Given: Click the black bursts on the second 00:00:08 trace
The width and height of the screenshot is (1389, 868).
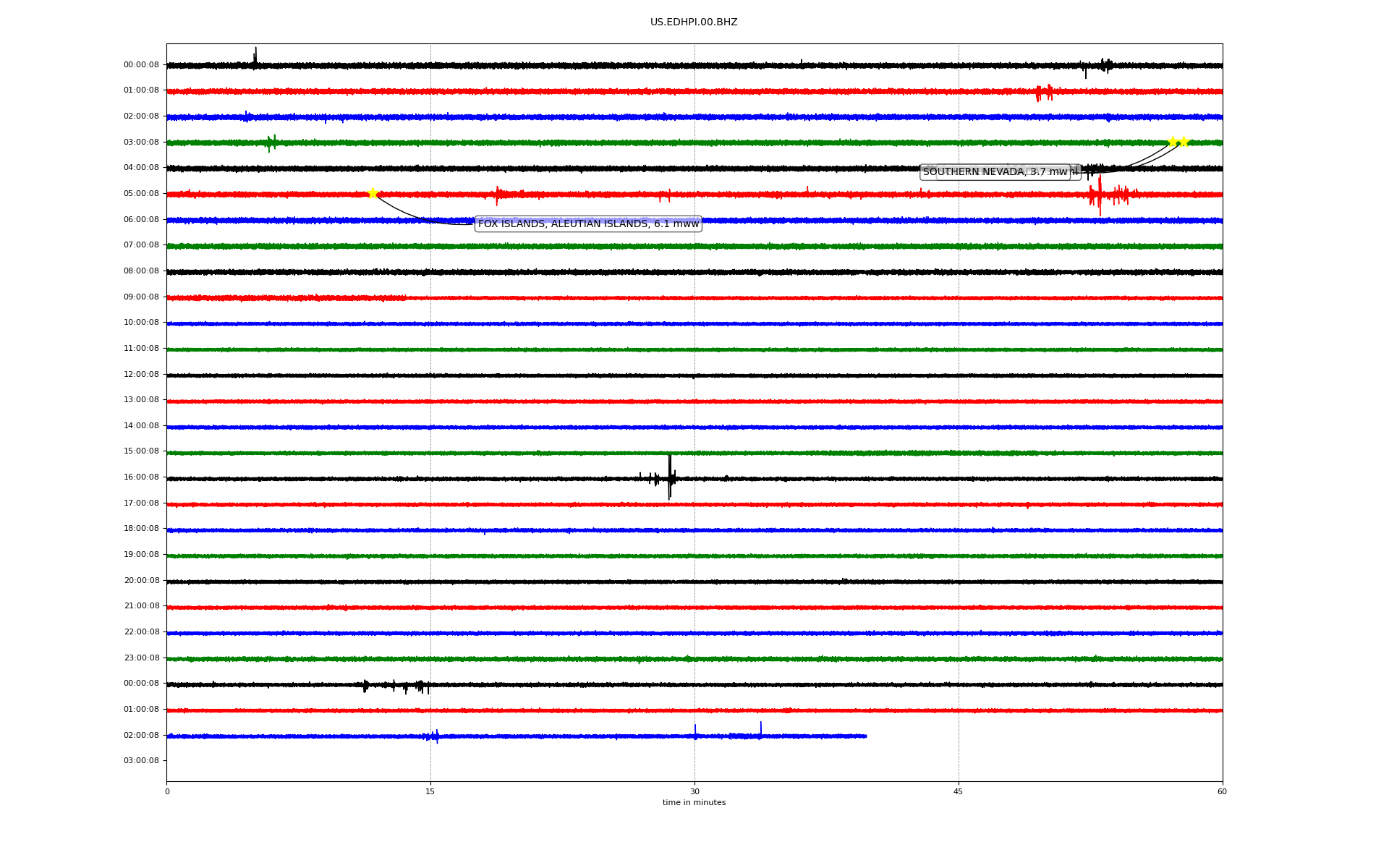Looking at the screenshot, I should pyautogui.click(x=394, y=685).
